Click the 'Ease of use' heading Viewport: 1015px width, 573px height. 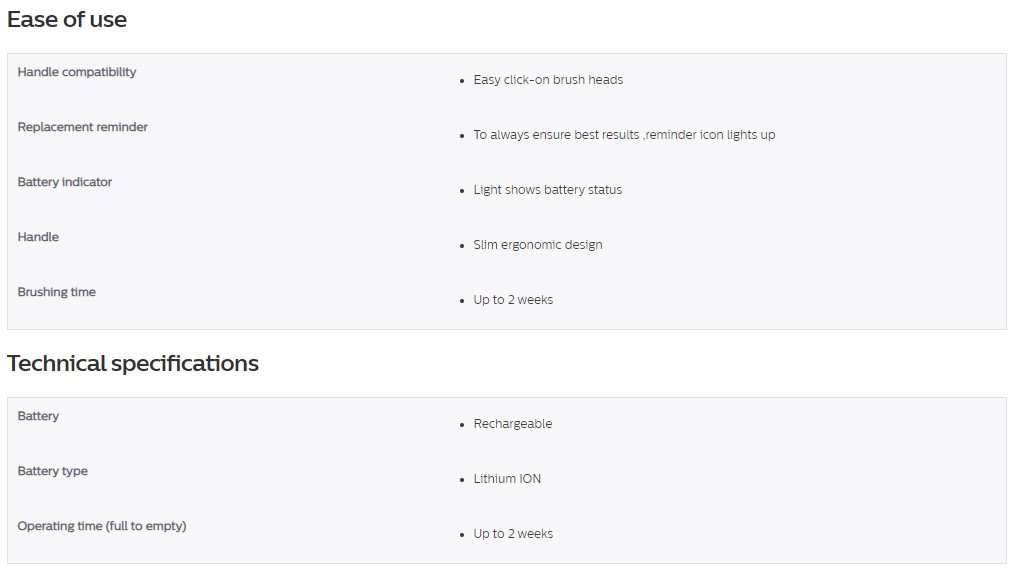67,19
